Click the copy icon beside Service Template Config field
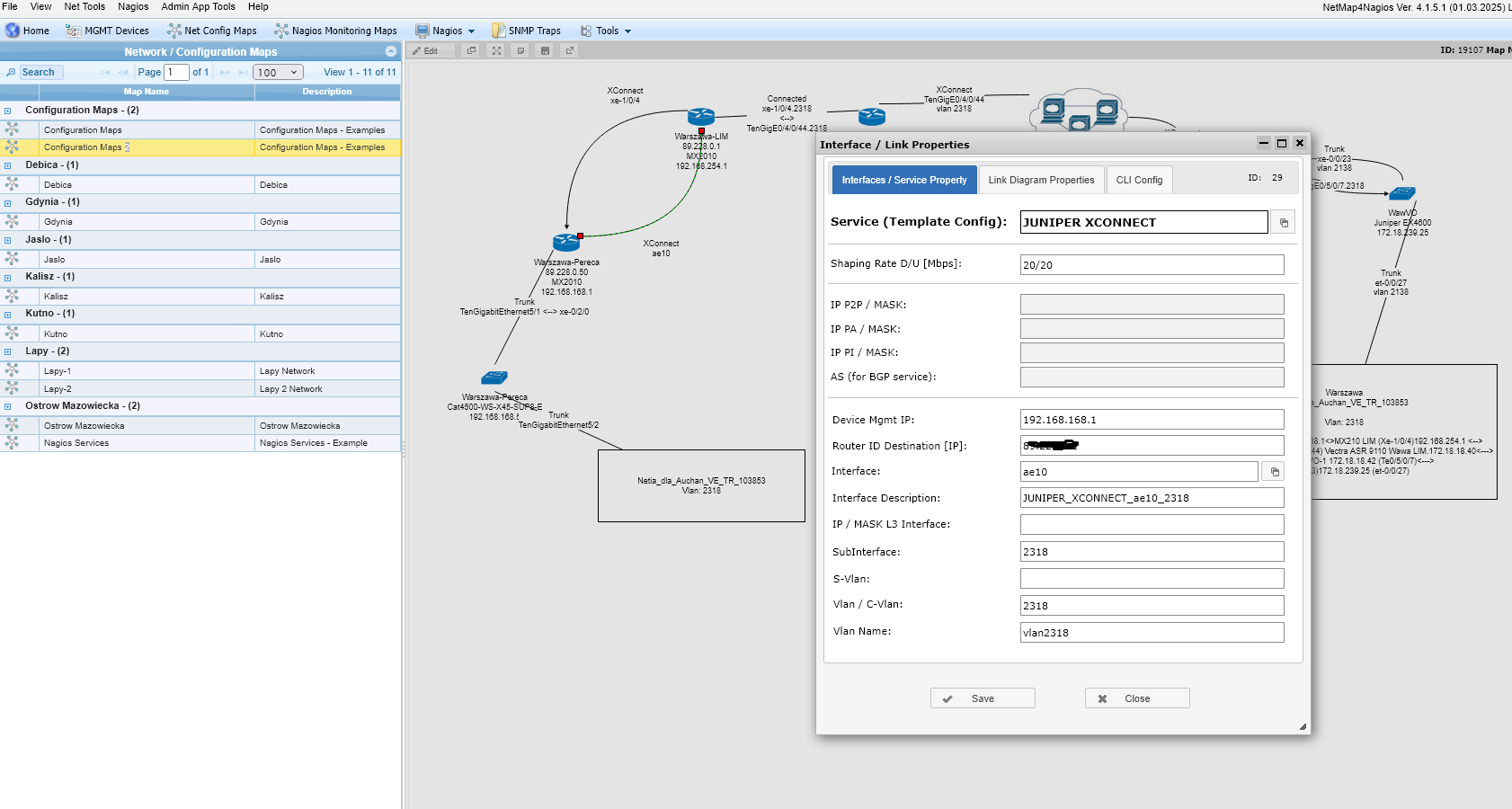The height and width of the screenshot is (809, 1512). click(1283, 222)
